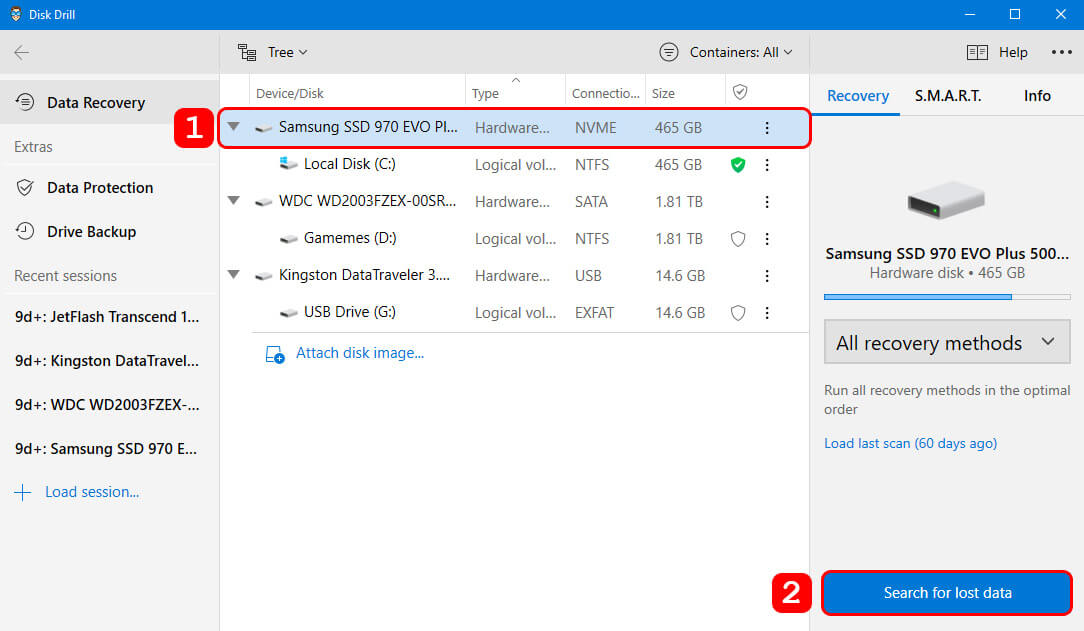Switch to the S.M.A.R.T. tab
This screenshot has width=1084, height=631.
click(948, 95)
